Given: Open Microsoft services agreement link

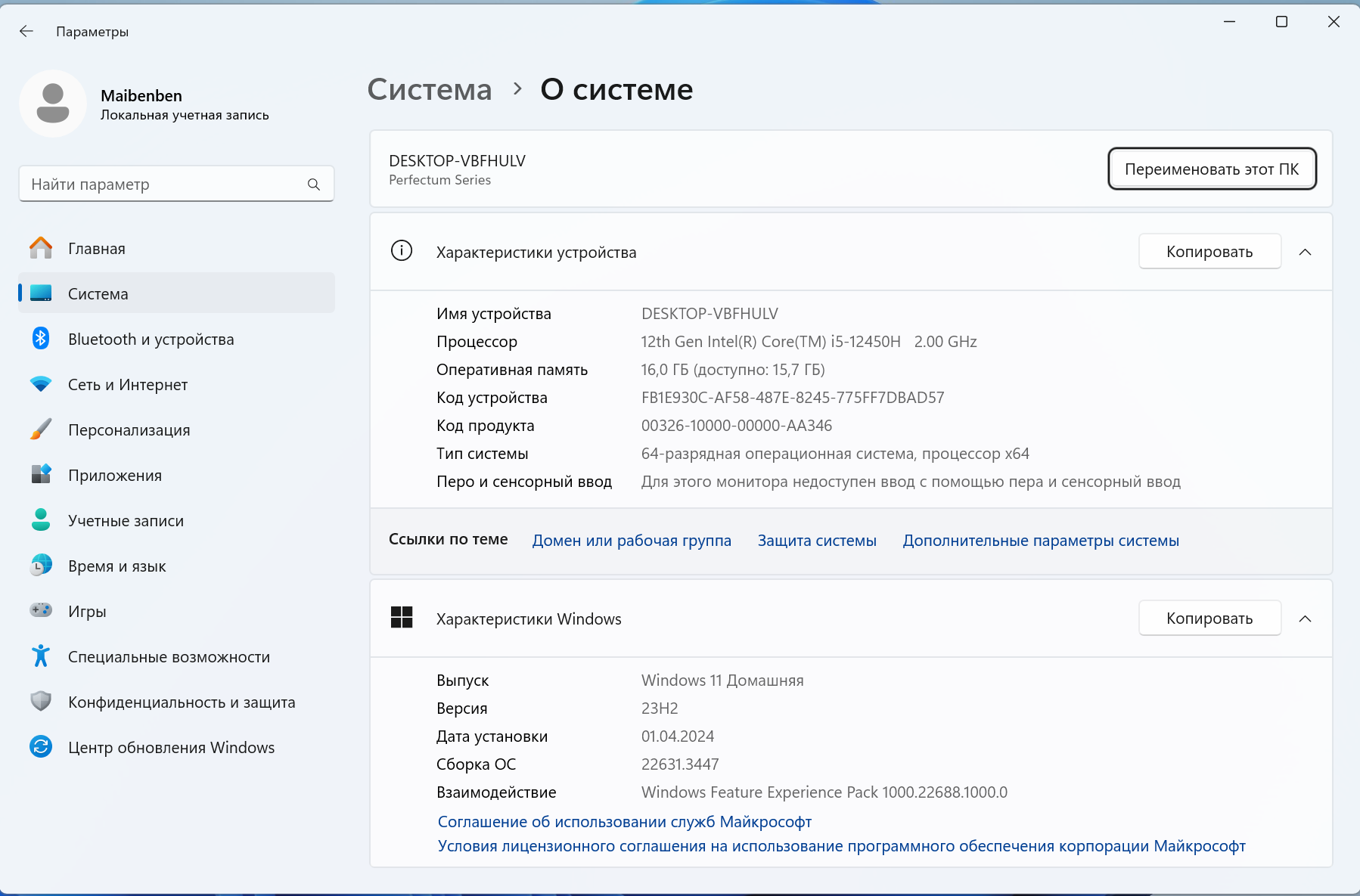Looking at the screenshot, I should (x=625, y=822).
